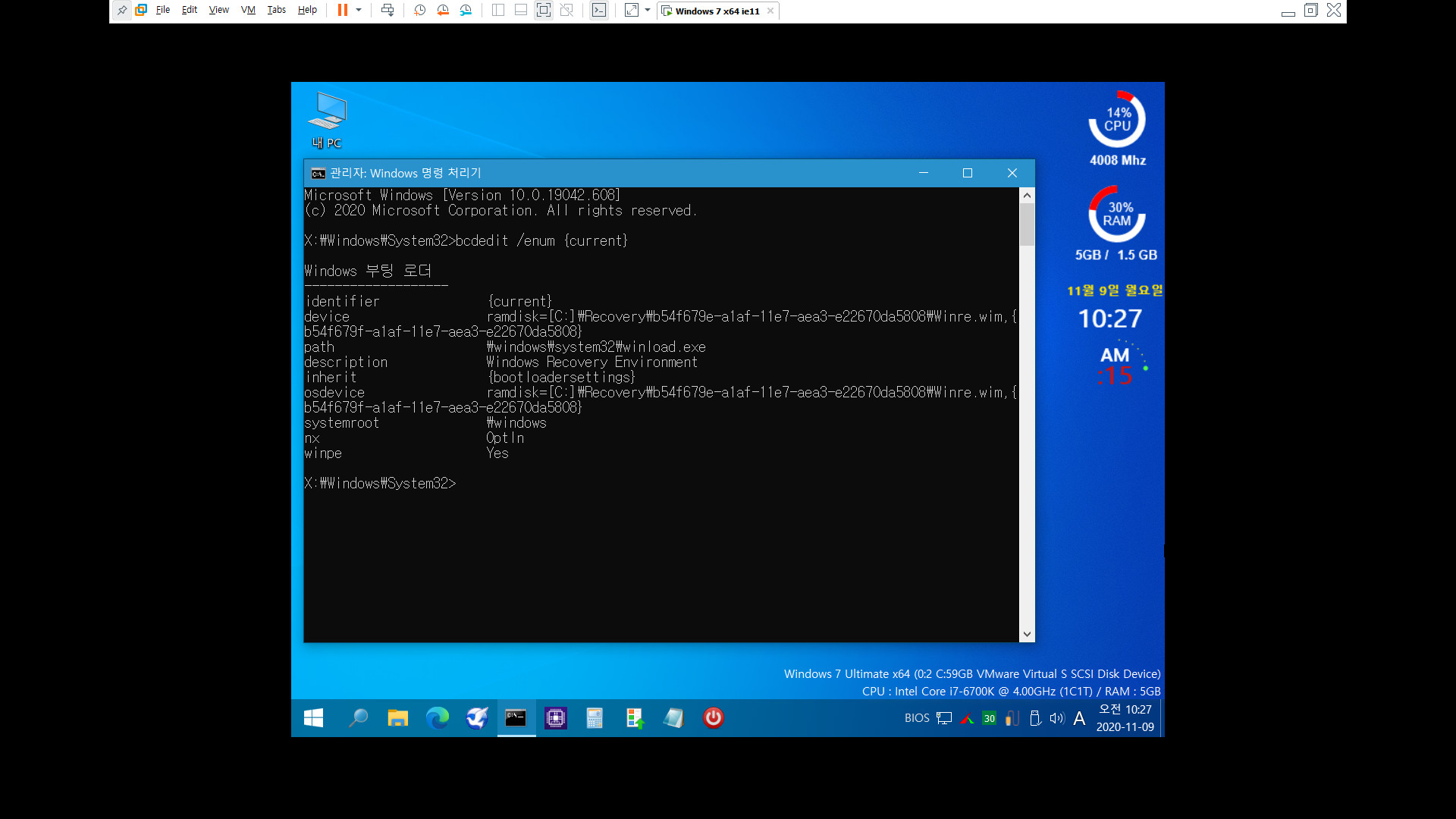Click the green 30 tray icon

pyautogui.click(x=989, y=718)
